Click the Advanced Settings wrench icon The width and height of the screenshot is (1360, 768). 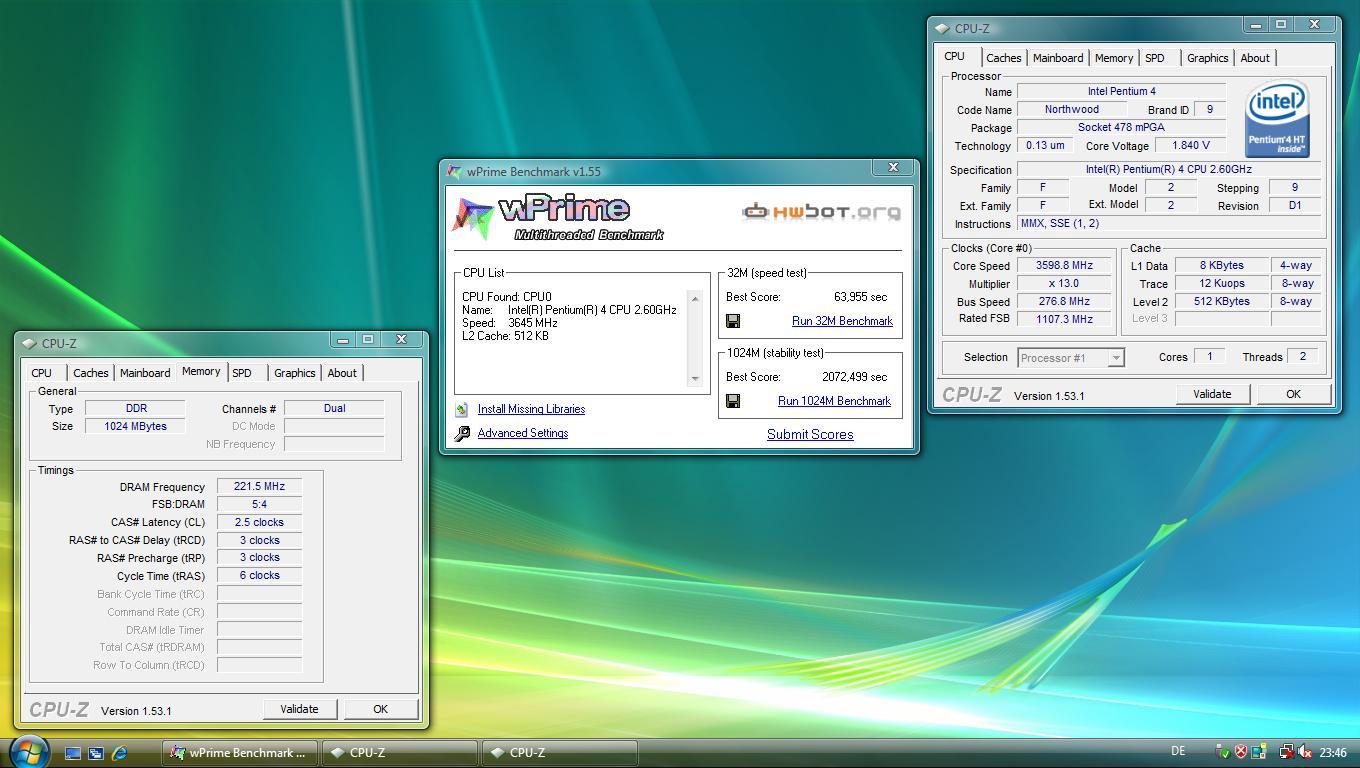point(462,433)
